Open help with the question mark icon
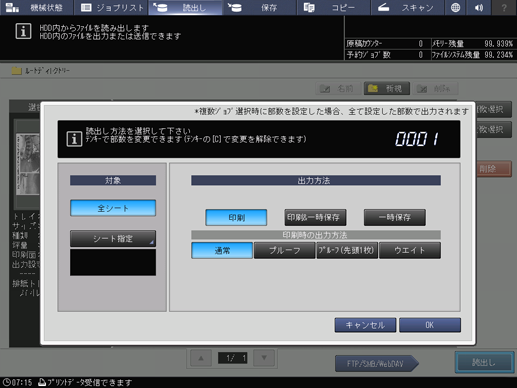Image resolution: width=517 pixels, height=388 pixels. [504, 7]
